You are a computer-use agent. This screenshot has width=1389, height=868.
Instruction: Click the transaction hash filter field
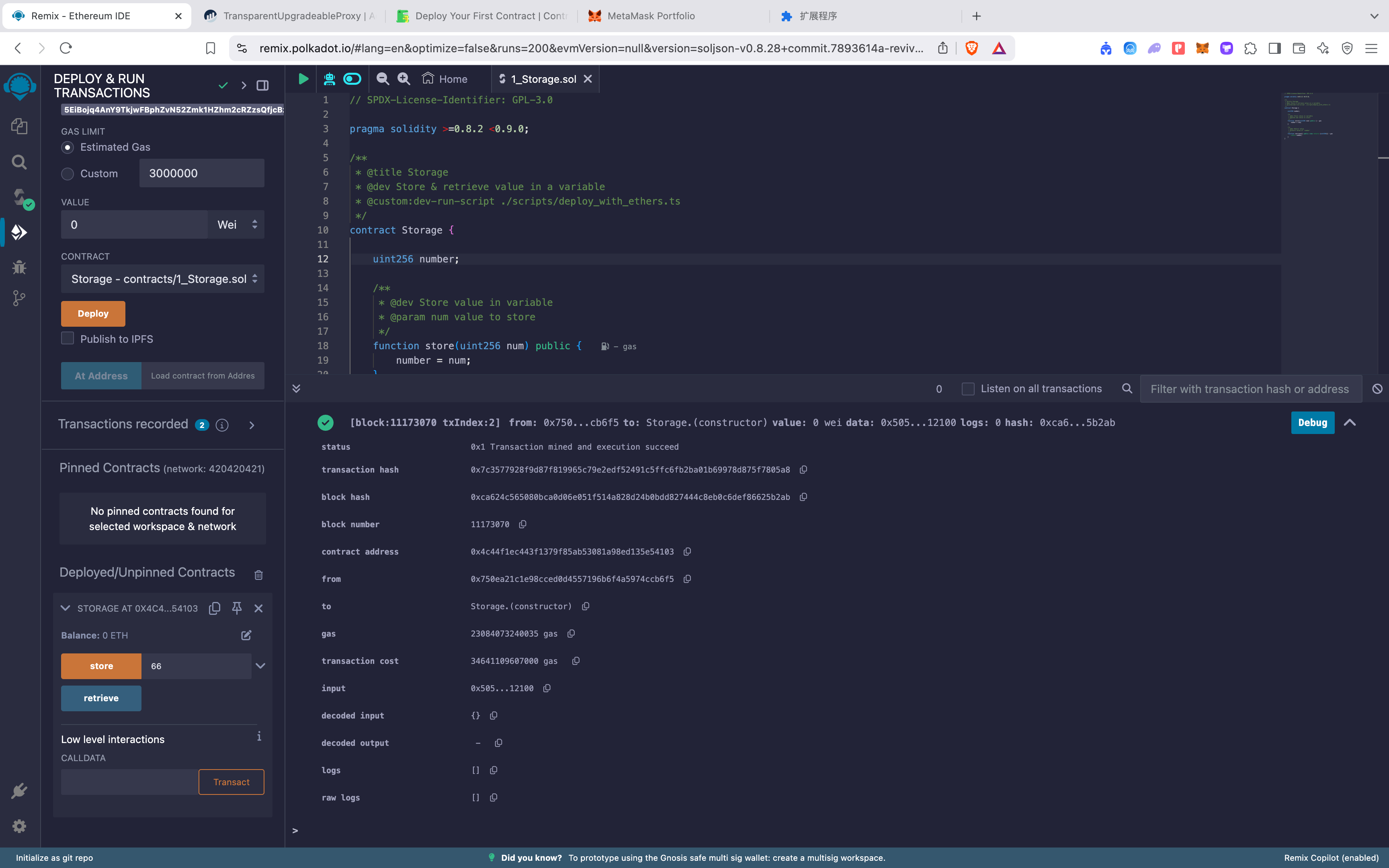pos(1251,389)
